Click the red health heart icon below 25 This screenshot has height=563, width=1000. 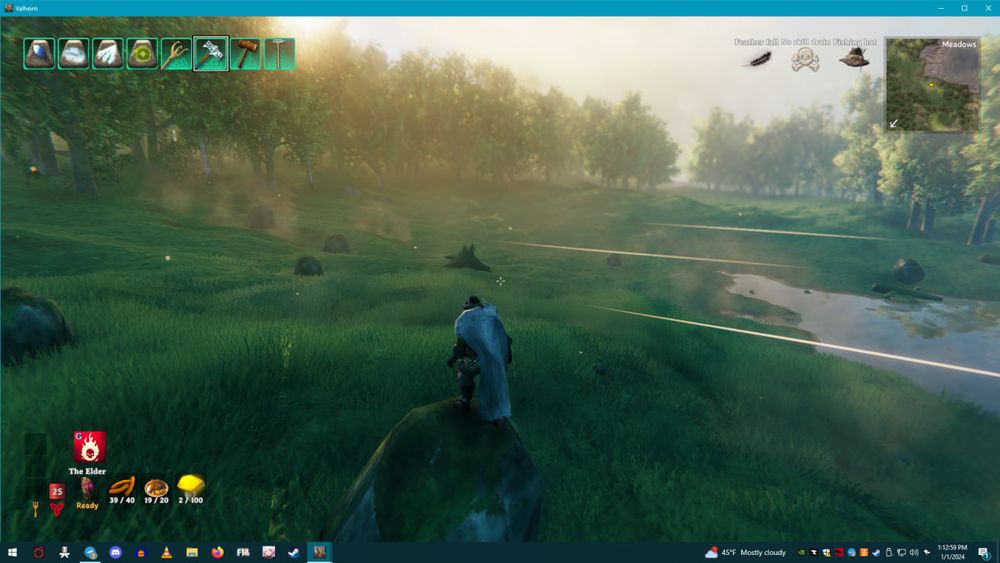pos(57,509)
